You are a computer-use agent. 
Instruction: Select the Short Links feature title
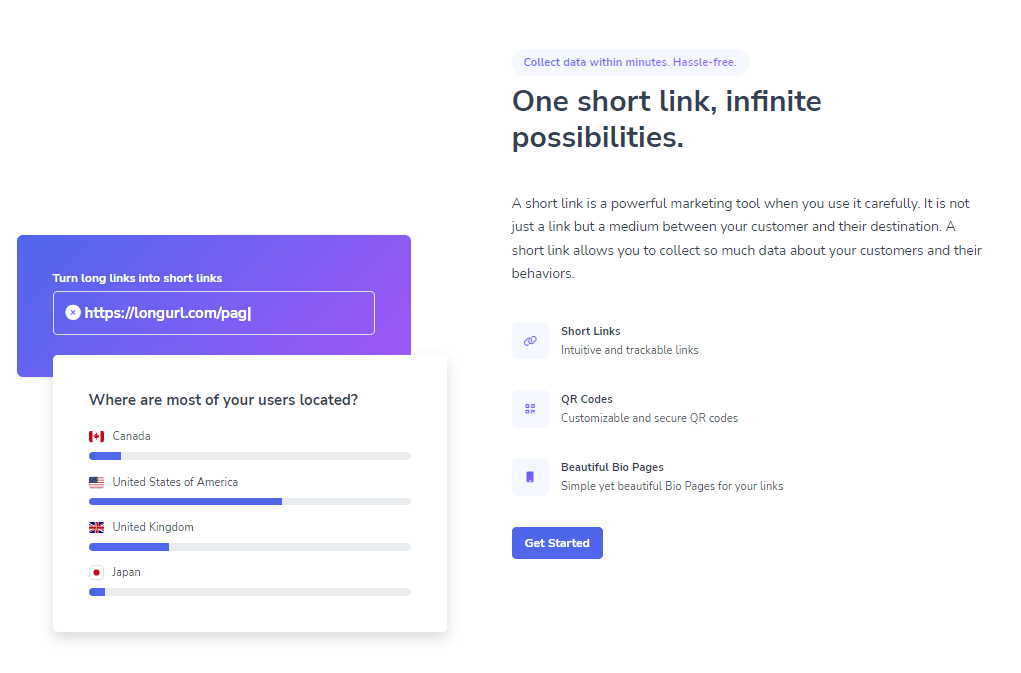pos(591,331)
